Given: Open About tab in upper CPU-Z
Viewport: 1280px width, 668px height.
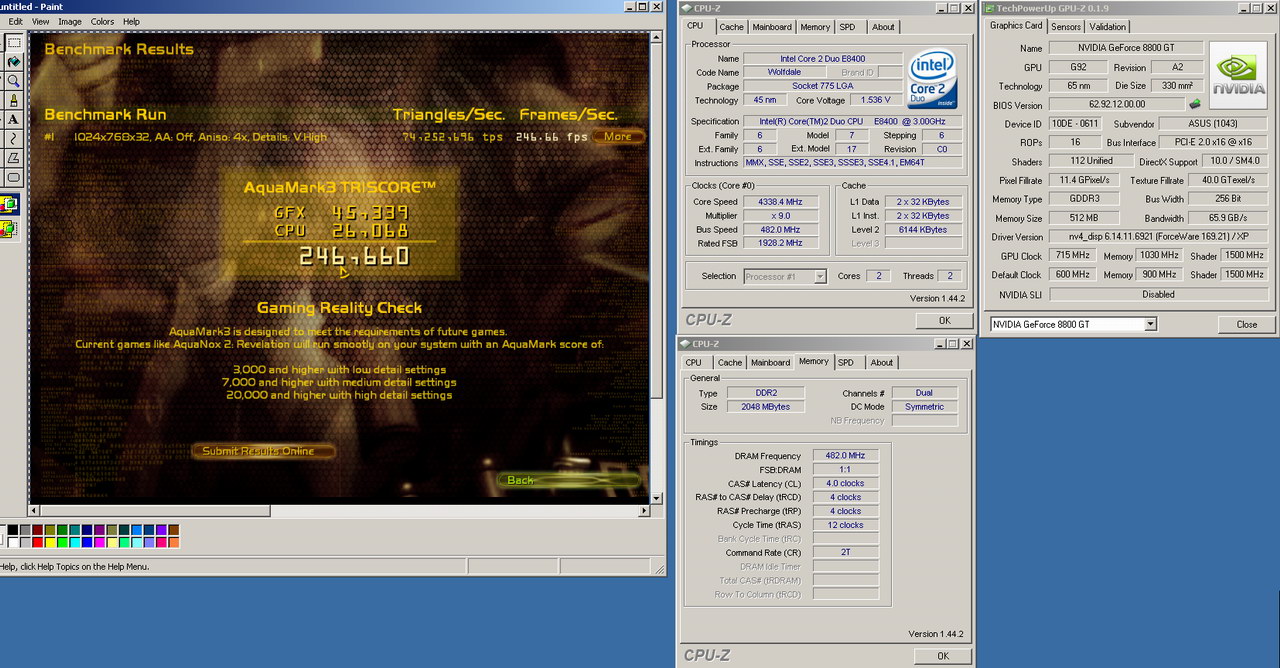Looking at the screenshot, I should (x=883, y=27).
